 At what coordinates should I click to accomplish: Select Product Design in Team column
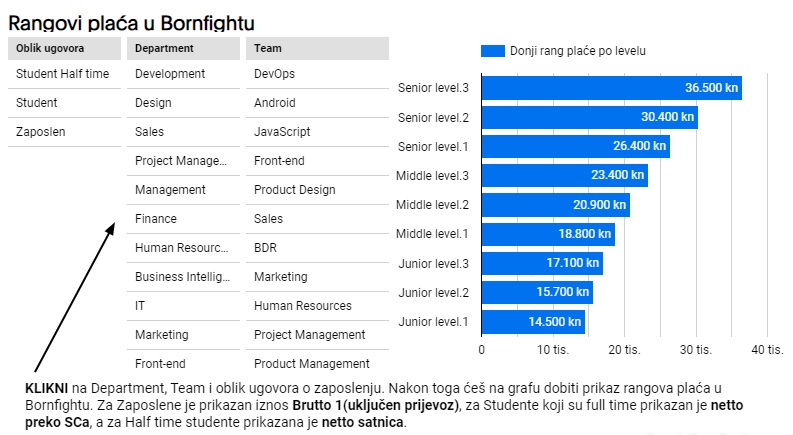click(x=292, y=190)
